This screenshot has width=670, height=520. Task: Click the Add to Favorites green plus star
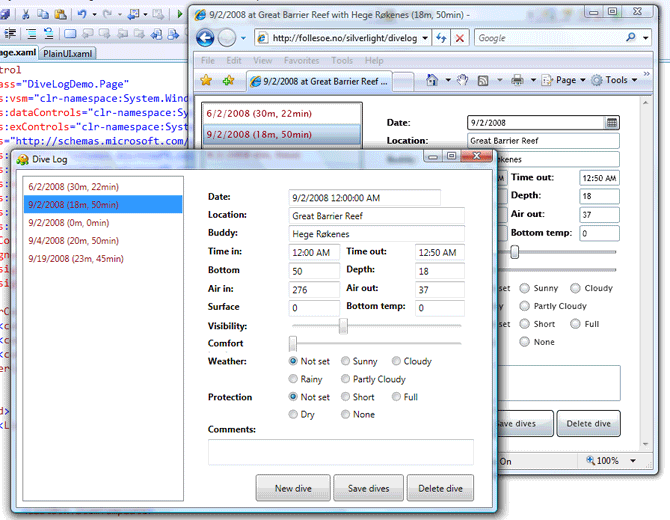point(228,80)
